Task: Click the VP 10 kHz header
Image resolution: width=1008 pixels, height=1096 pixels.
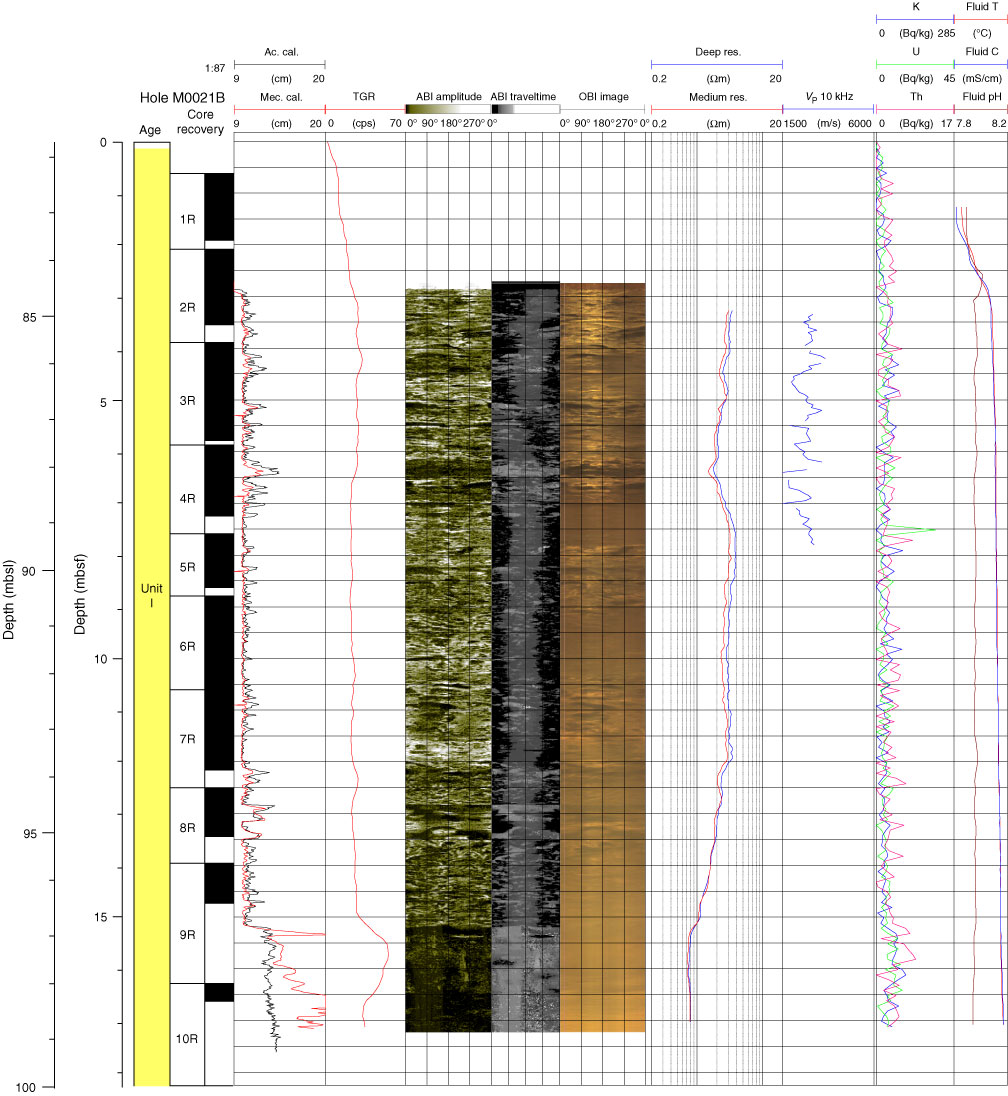Action: coord(826,97)
